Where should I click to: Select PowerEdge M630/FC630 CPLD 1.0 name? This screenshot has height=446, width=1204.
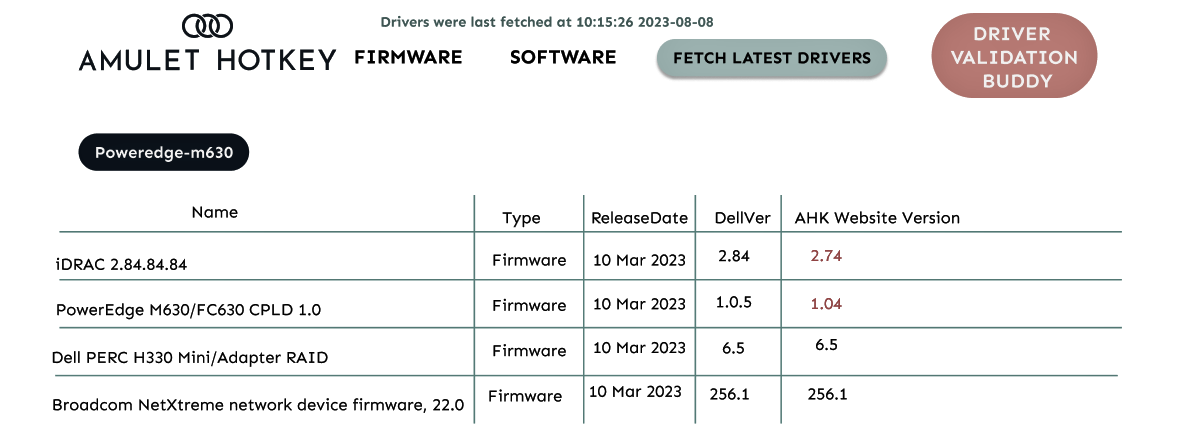[x=188, y=310]
